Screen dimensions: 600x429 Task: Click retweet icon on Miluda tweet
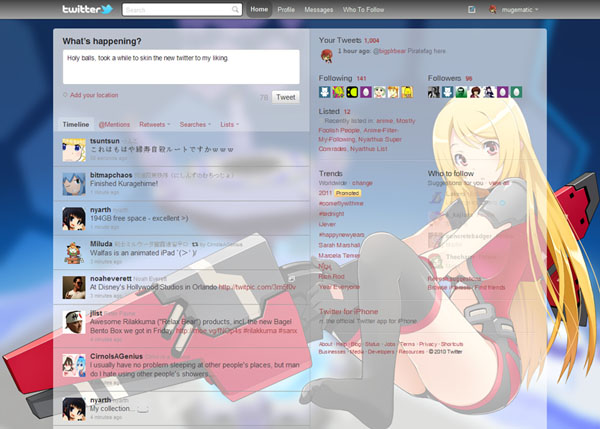195,244
